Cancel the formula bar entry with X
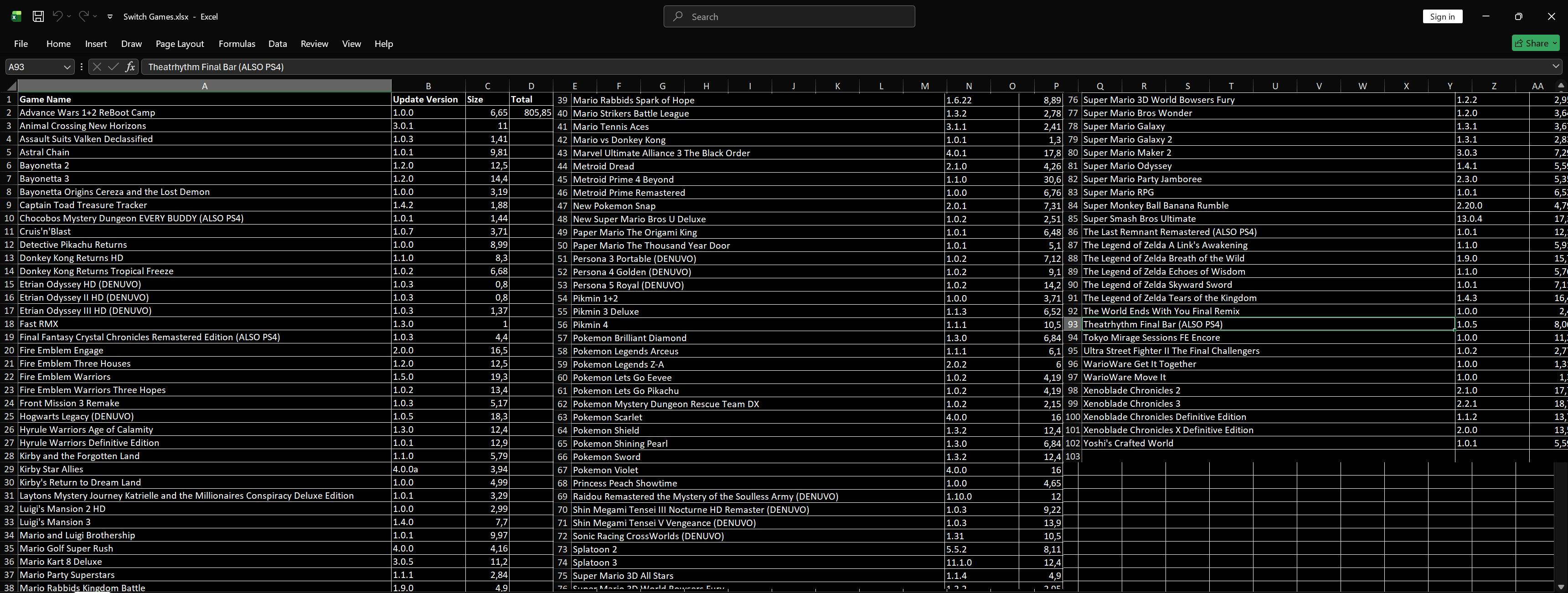The width and height of the screenshot is (1568, 593). click(97, 67)
